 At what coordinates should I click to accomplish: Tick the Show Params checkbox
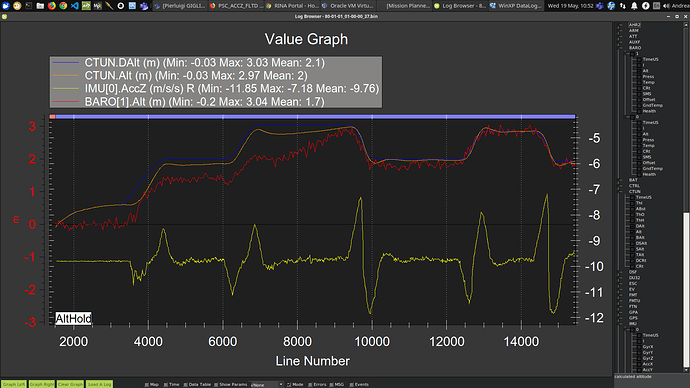(216, 384)
